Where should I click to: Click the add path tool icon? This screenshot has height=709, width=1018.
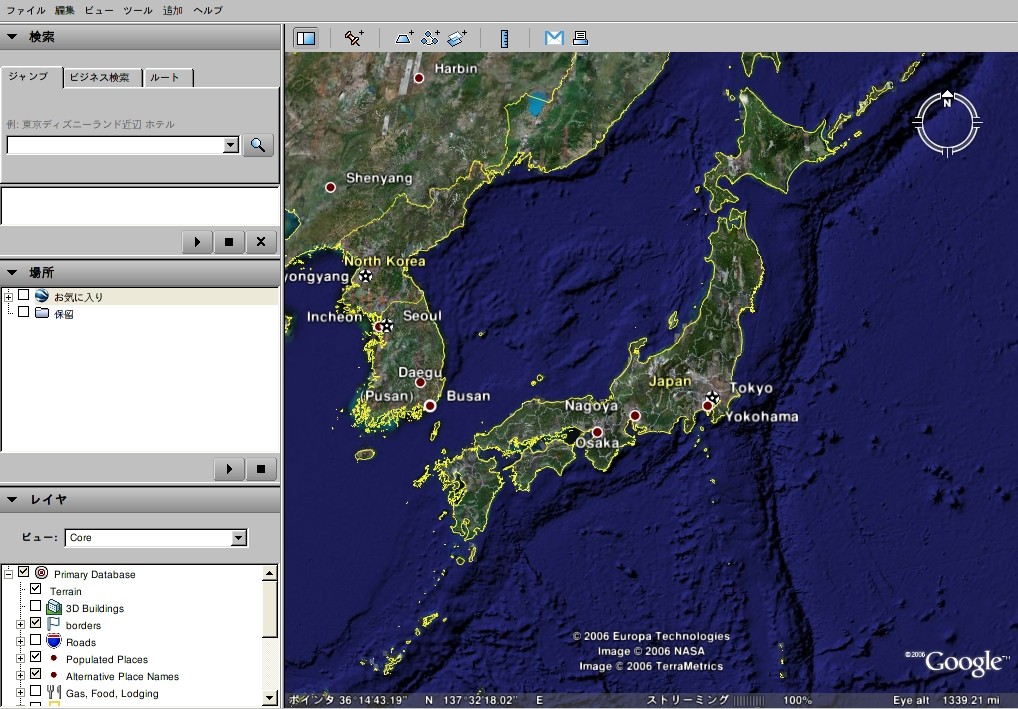coord(430,38)
